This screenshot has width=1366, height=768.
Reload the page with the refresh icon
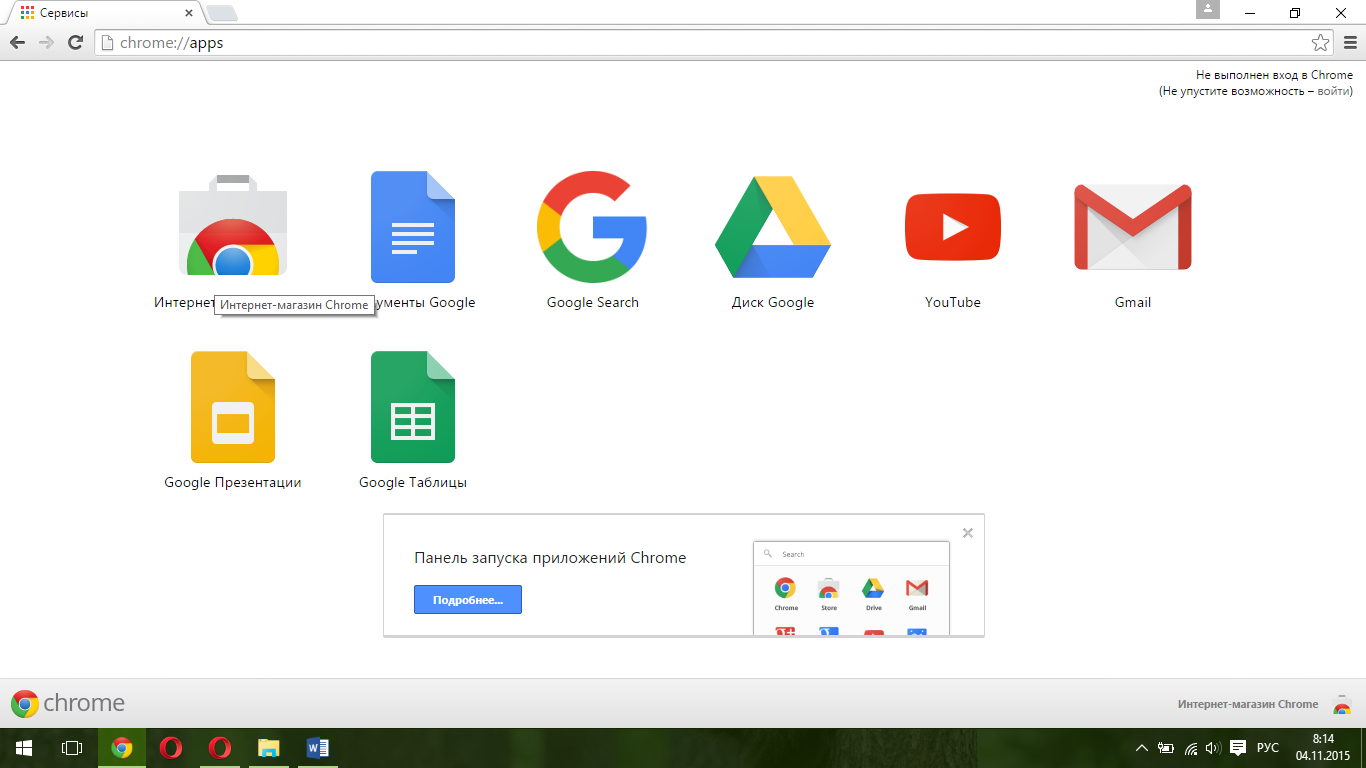(x=75, y=43)
